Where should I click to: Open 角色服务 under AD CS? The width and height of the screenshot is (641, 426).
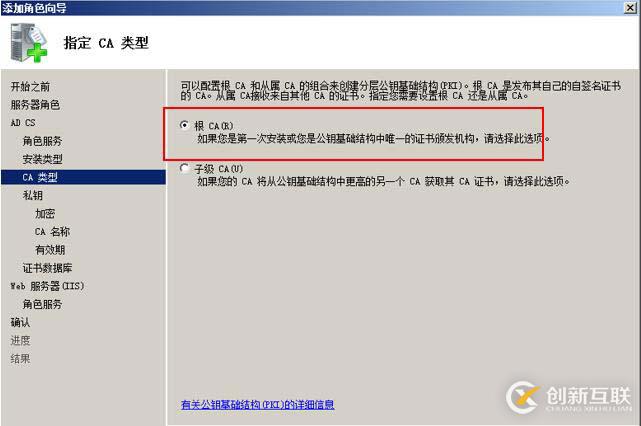point(42,141)
